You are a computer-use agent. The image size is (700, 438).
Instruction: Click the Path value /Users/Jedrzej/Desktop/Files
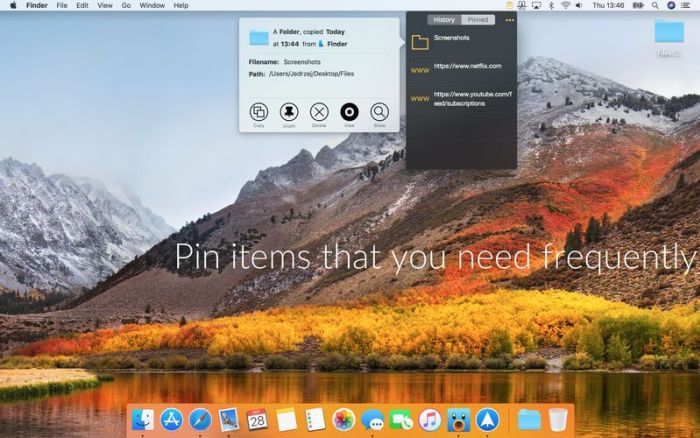point(312,74)
